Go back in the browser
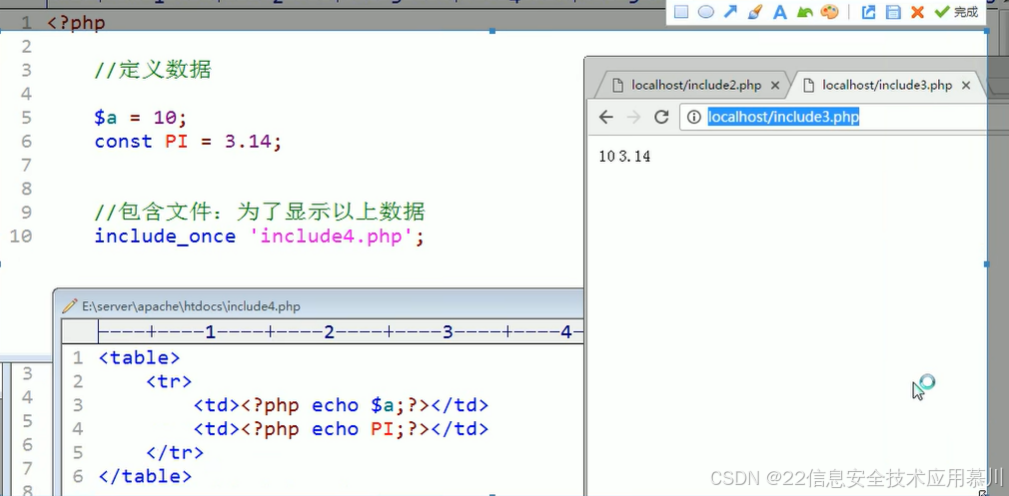The height and width of the screenshot is (496, 1009). tap(606, 117)
